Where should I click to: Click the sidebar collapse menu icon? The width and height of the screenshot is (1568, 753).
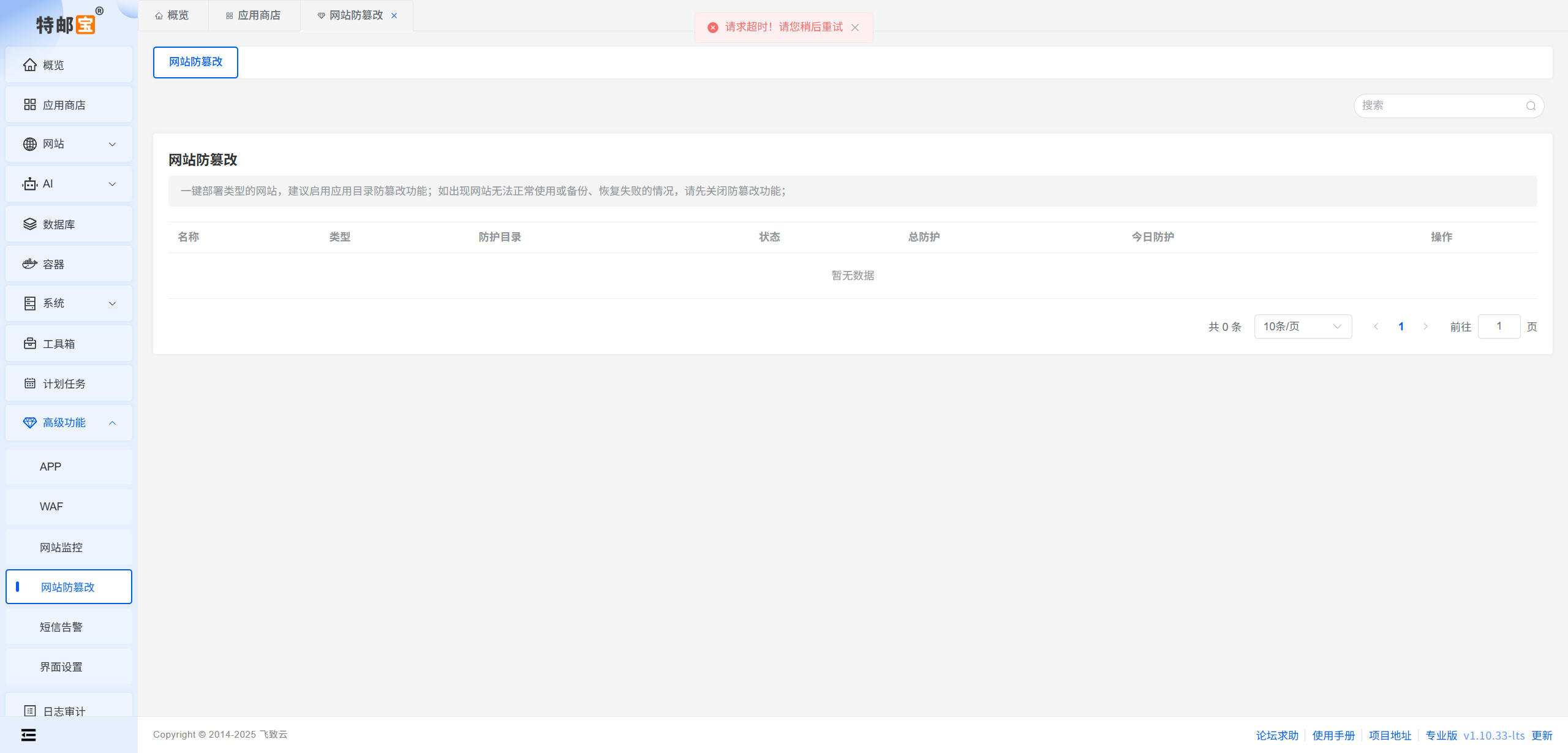coord(28,735)
